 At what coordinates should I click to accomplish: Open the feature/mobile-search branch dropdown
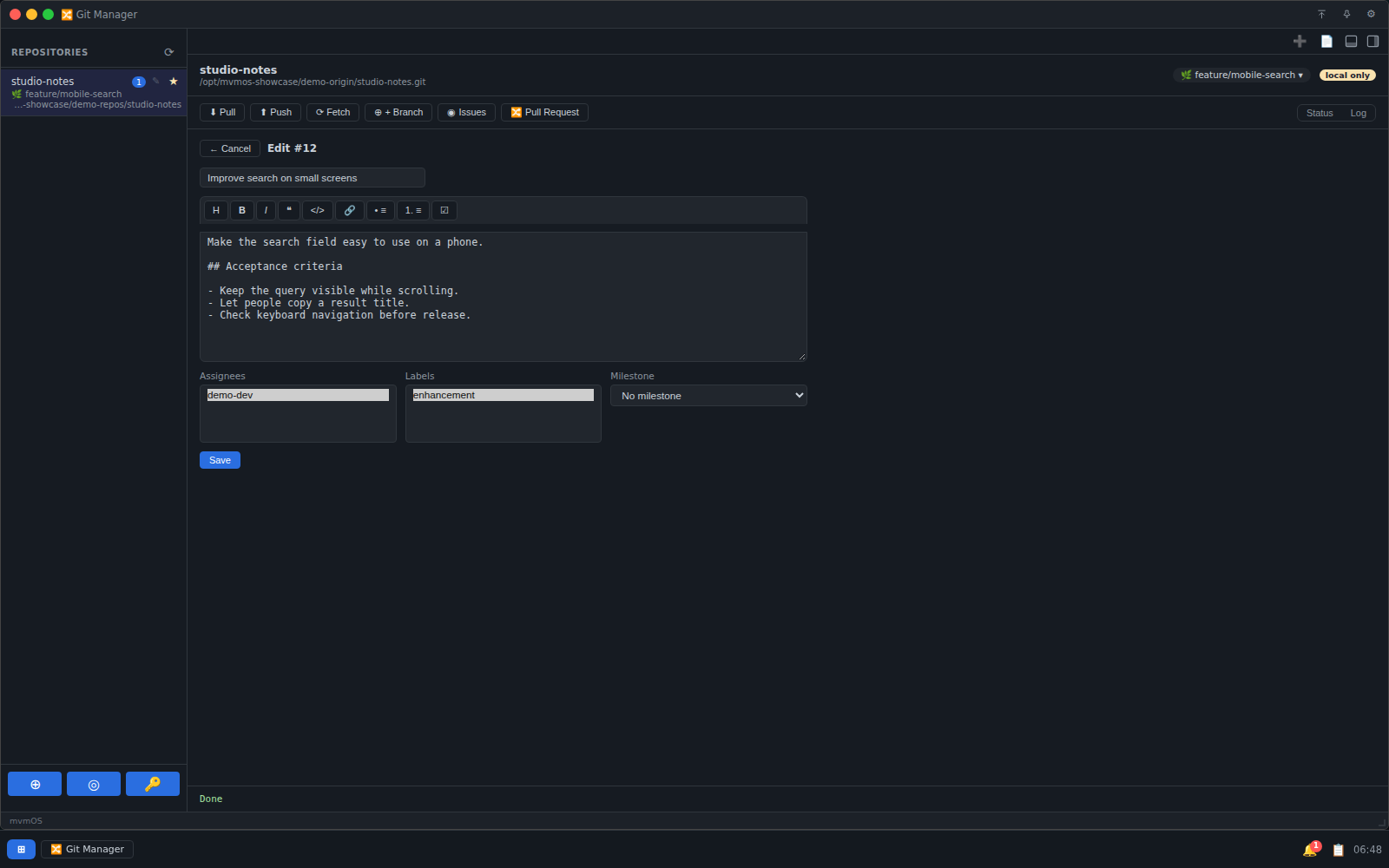point(1241,75)
